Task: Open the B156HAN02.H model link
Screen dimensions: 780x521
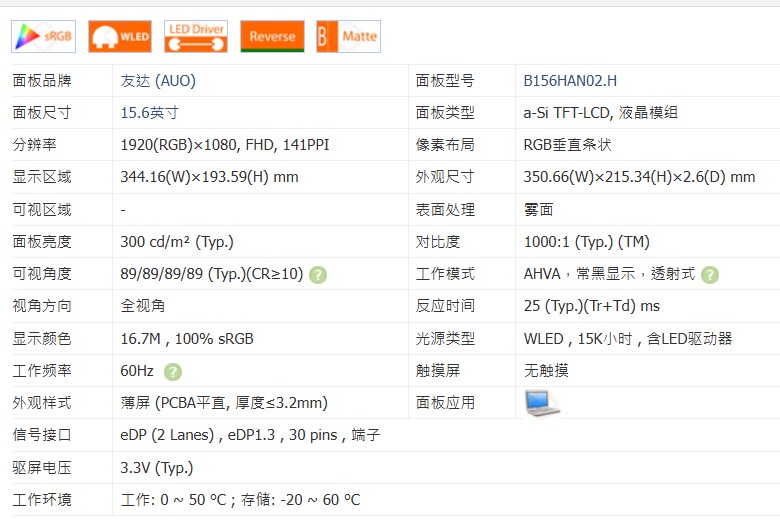Action: (570, 81)
